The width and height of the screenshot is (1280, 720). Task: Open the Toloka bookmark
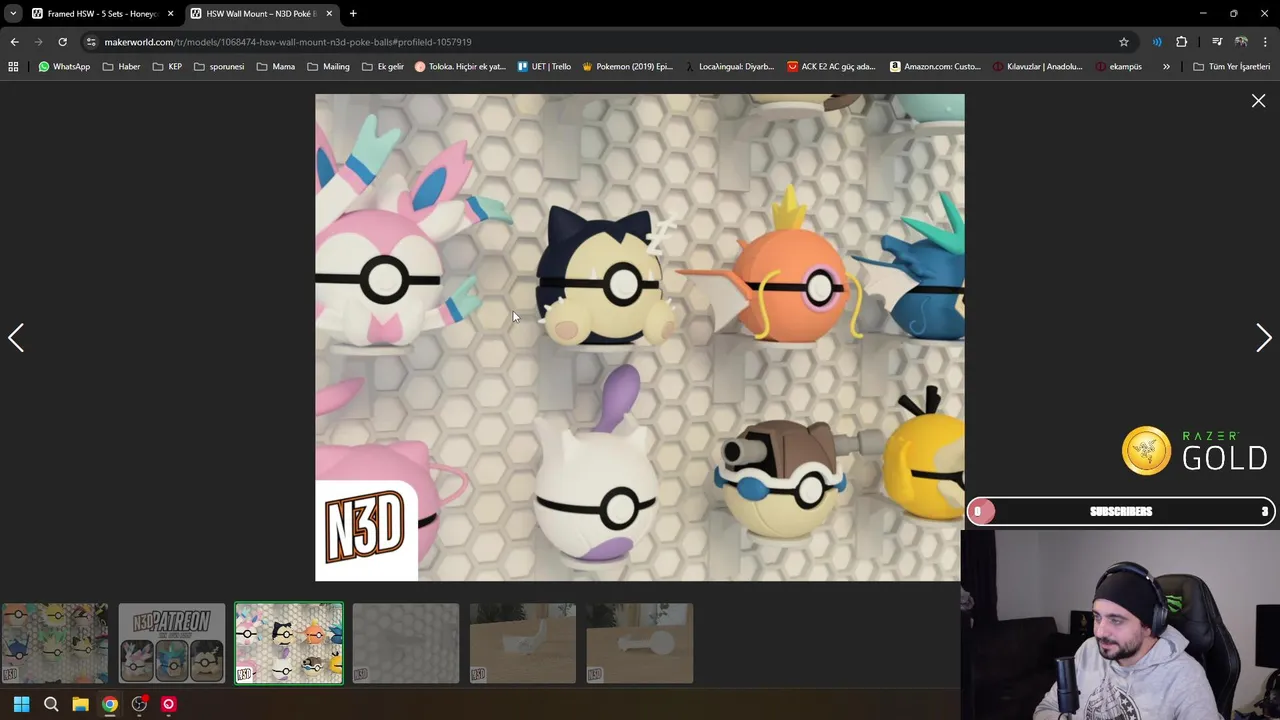pos(460,67)
